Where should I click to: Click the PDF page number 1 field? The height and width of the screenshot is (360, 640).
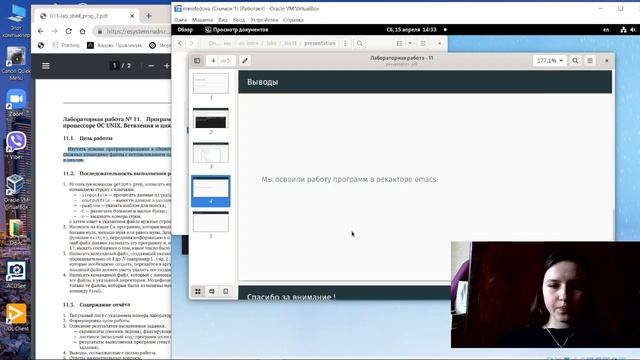114,66
